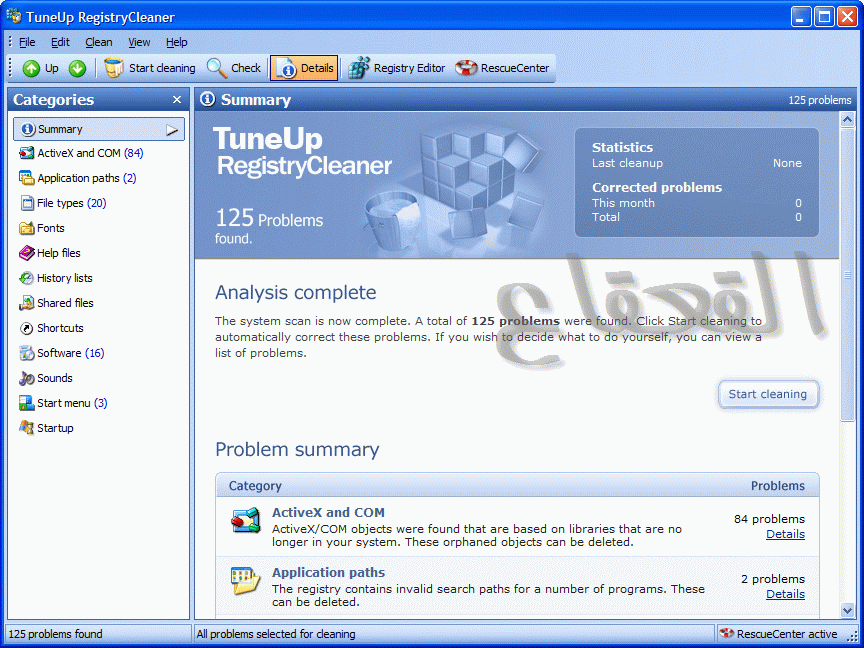The height and width of the screenshot is (648, 864).
Task: Open the Edit menu
Action: pos(60,42)
